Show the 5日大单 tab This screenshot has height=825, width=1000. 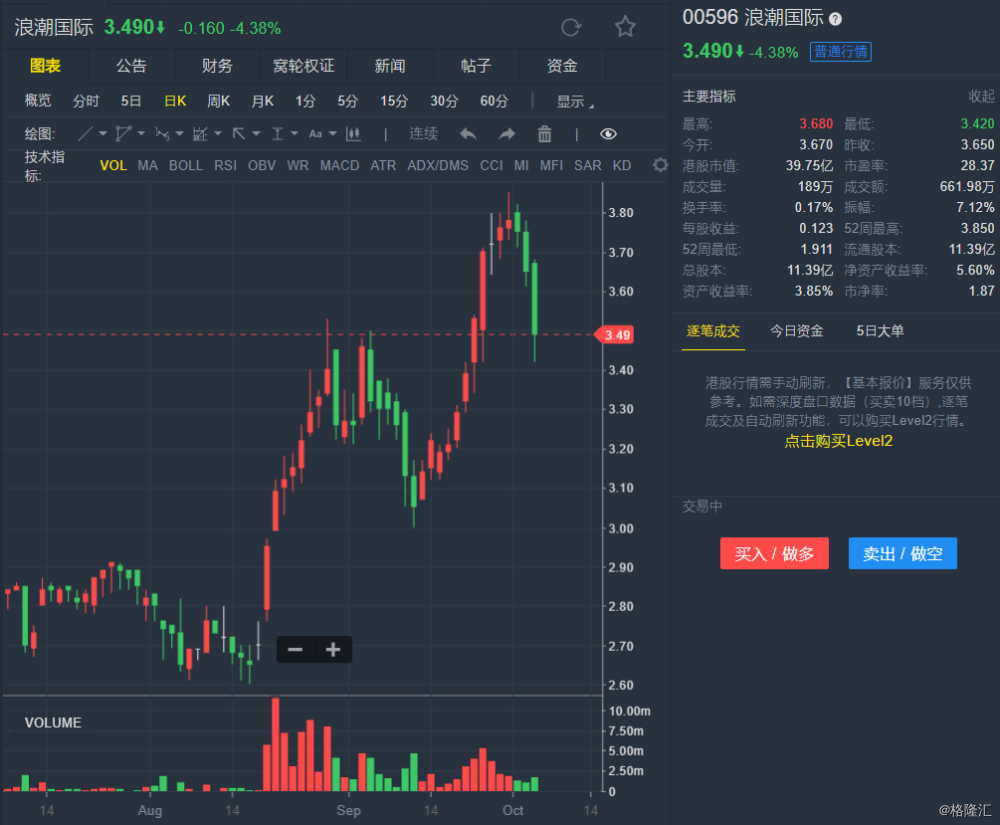point(880,331)
